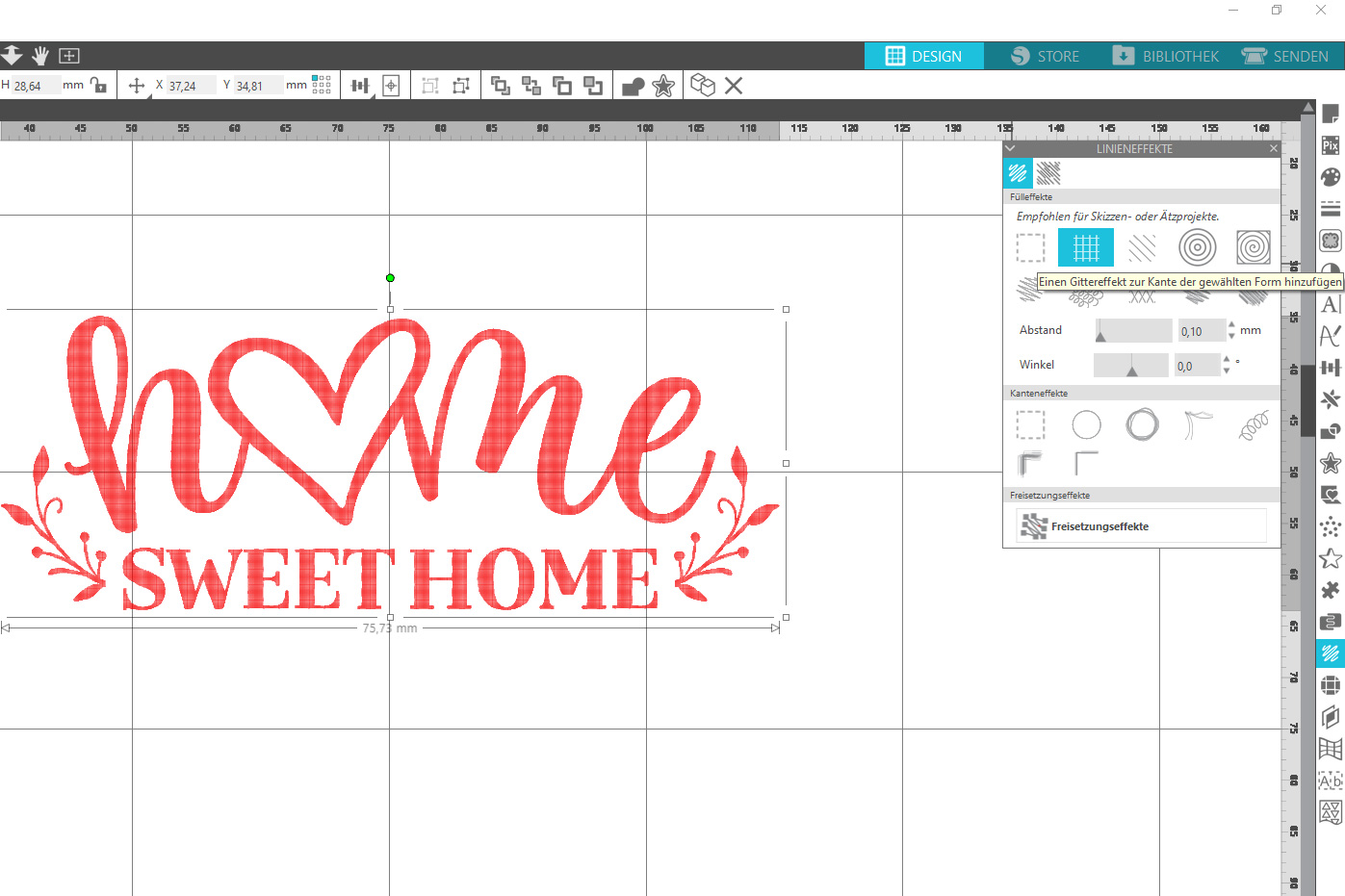Viewport: 1345px width, 896px height.
Task: Select the grid fill effect icon
Action: click(x=1085, y=247)
